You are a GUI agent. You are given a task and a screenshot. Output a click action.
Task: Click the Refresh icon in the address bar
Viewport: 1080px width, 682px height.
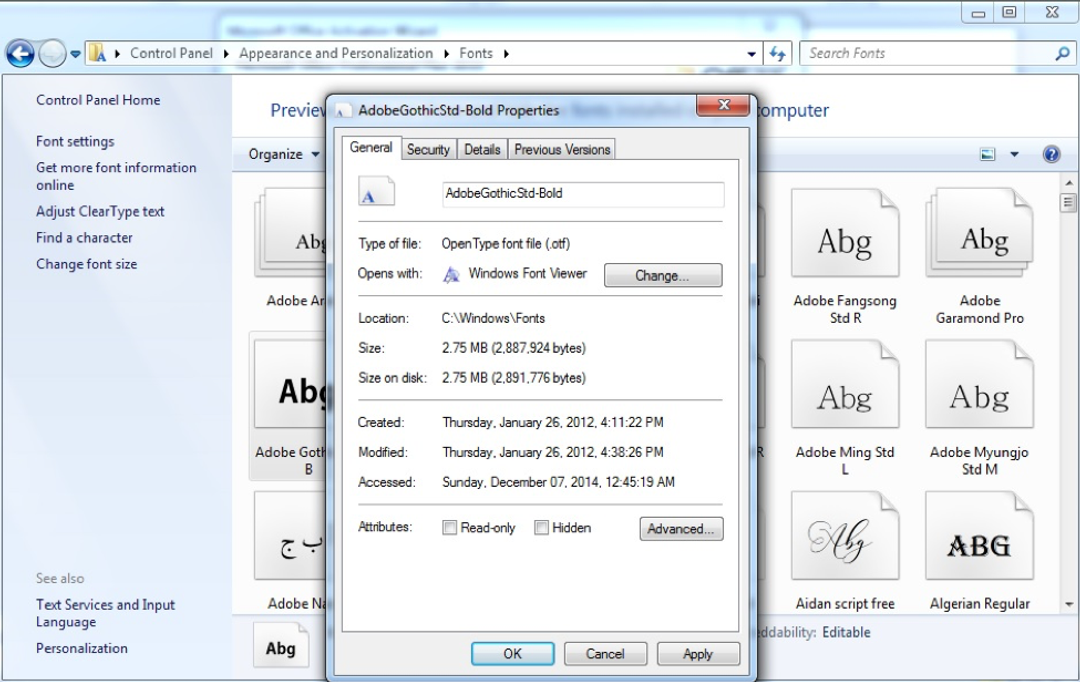[778, 53]
